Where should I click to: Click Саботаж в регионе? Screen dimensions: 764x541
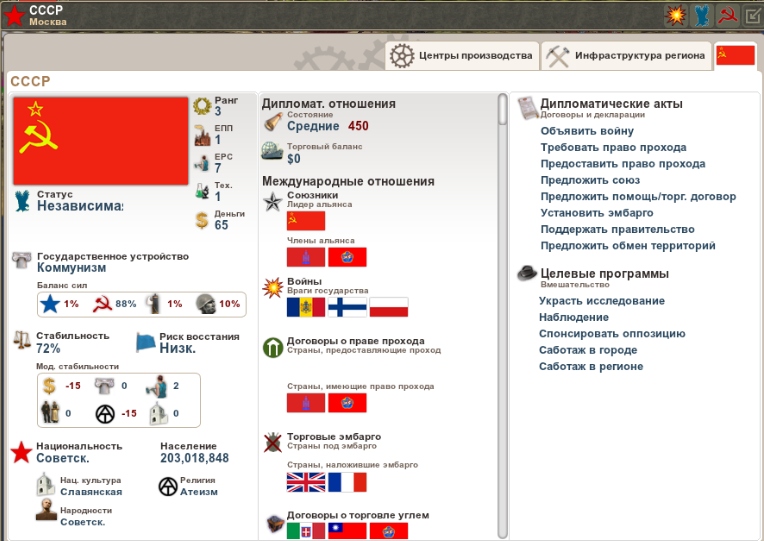[591, 367]
